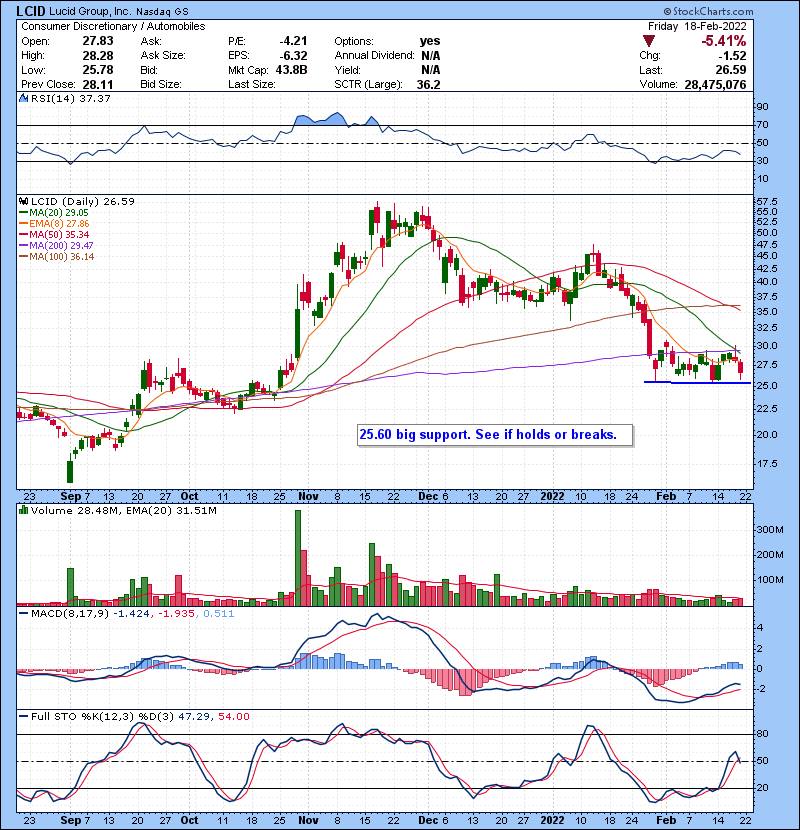Click the Mkt Cap value 43.8B
The height and width of the screenshot is (830, 800).
pos(291,70)
